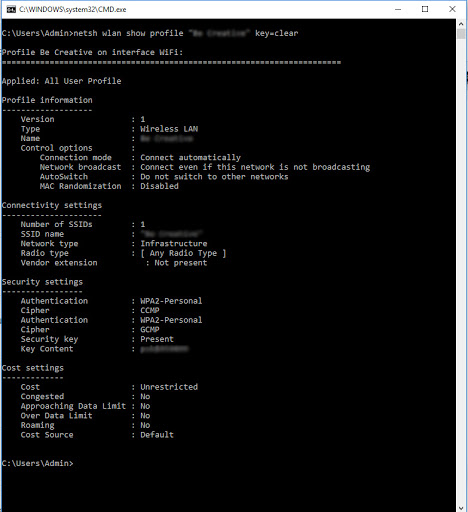Click the Connect automatically value
The width and height of the screenshot is (468, 512).
190,158
